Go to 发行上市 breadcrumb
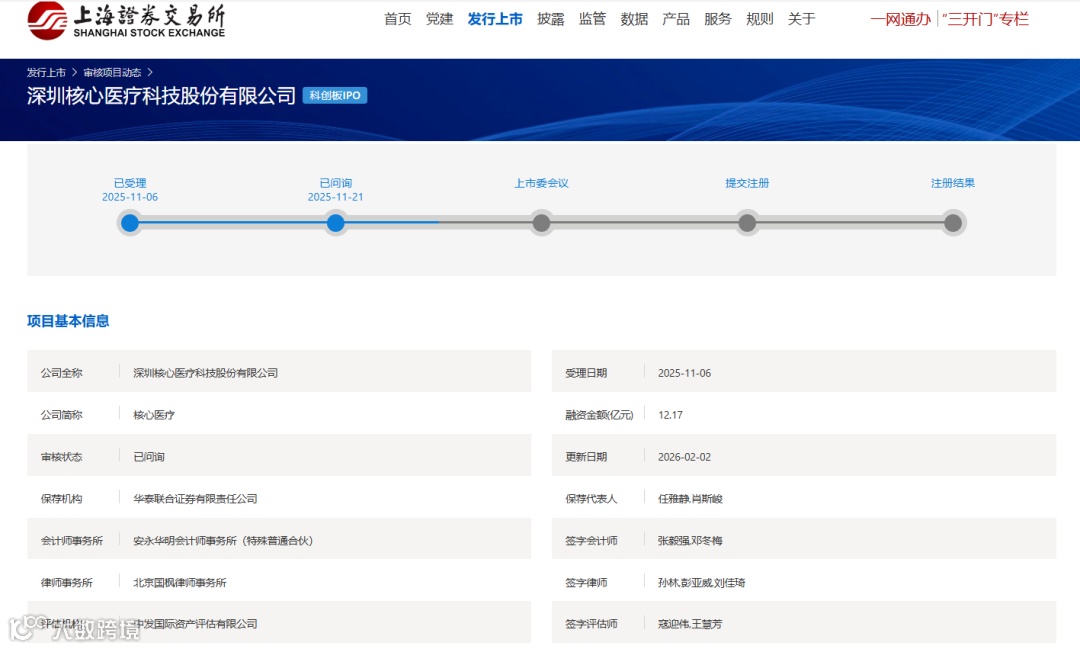This screenshot has width=1080, height=649. (46, 72)
